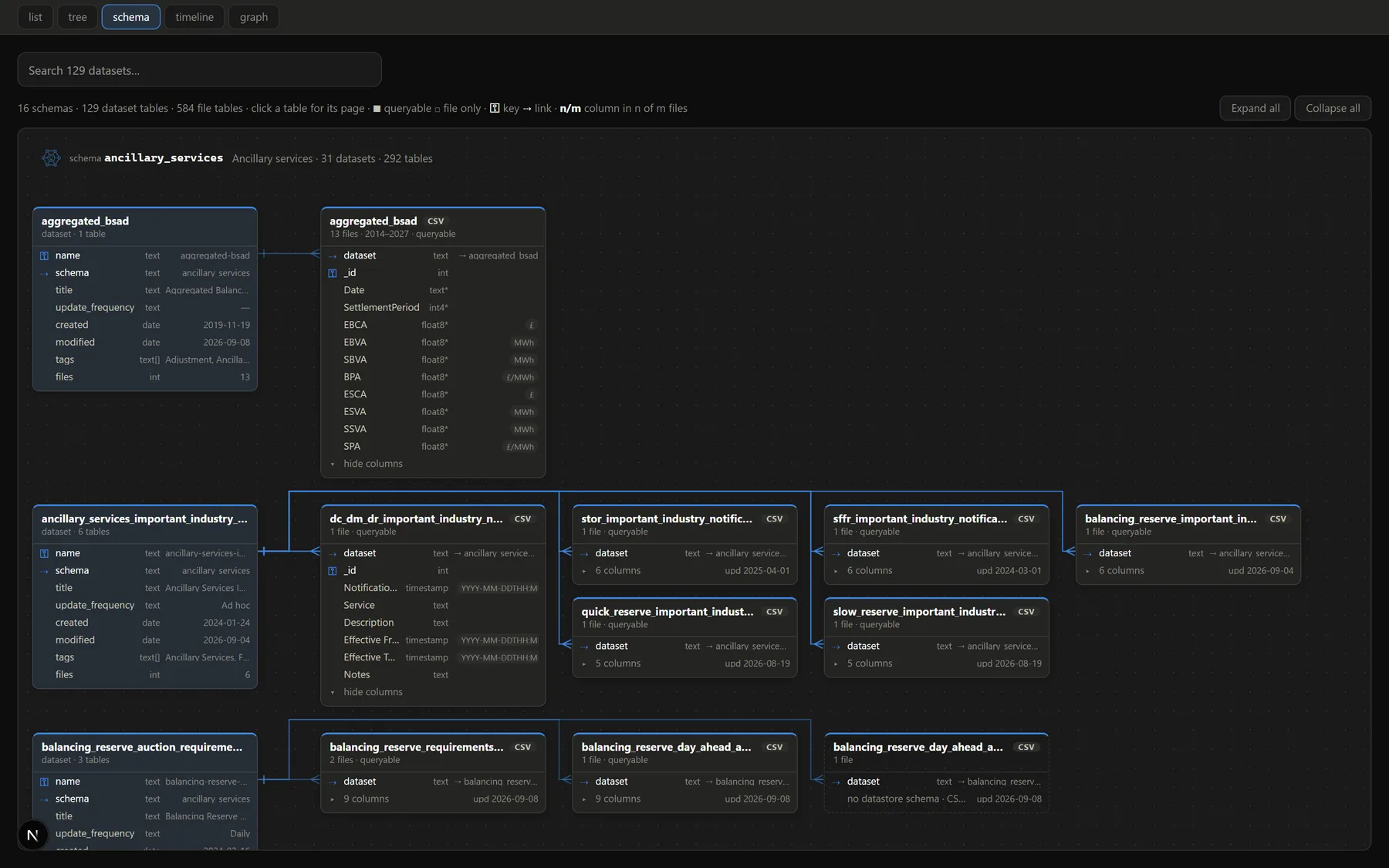Viewport: 1389px width, 868px height.
Task: Click the Collapse all button
Action: point(1333,108)
